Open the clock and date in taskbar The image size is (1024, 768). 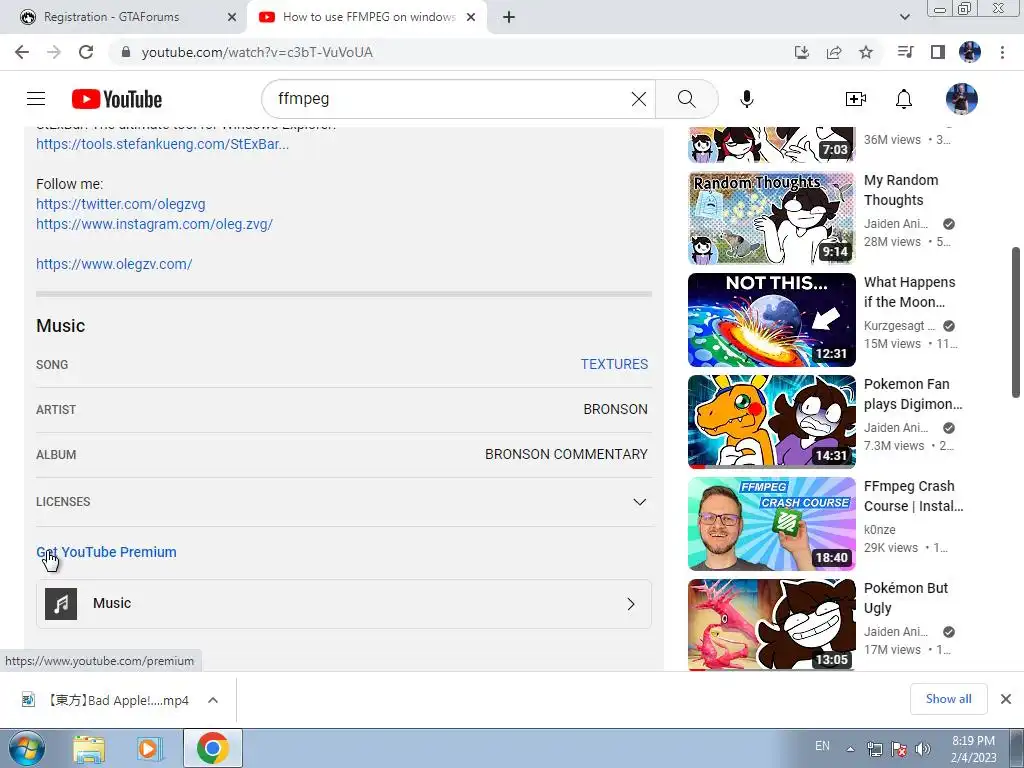pos(973,749)
